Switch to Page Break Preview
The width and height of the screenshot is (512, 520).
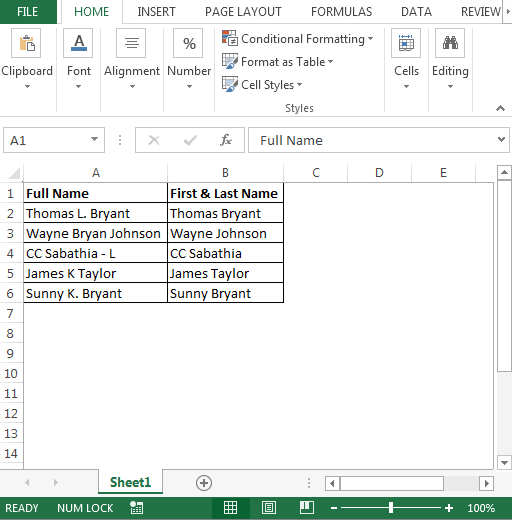[307, 508]
